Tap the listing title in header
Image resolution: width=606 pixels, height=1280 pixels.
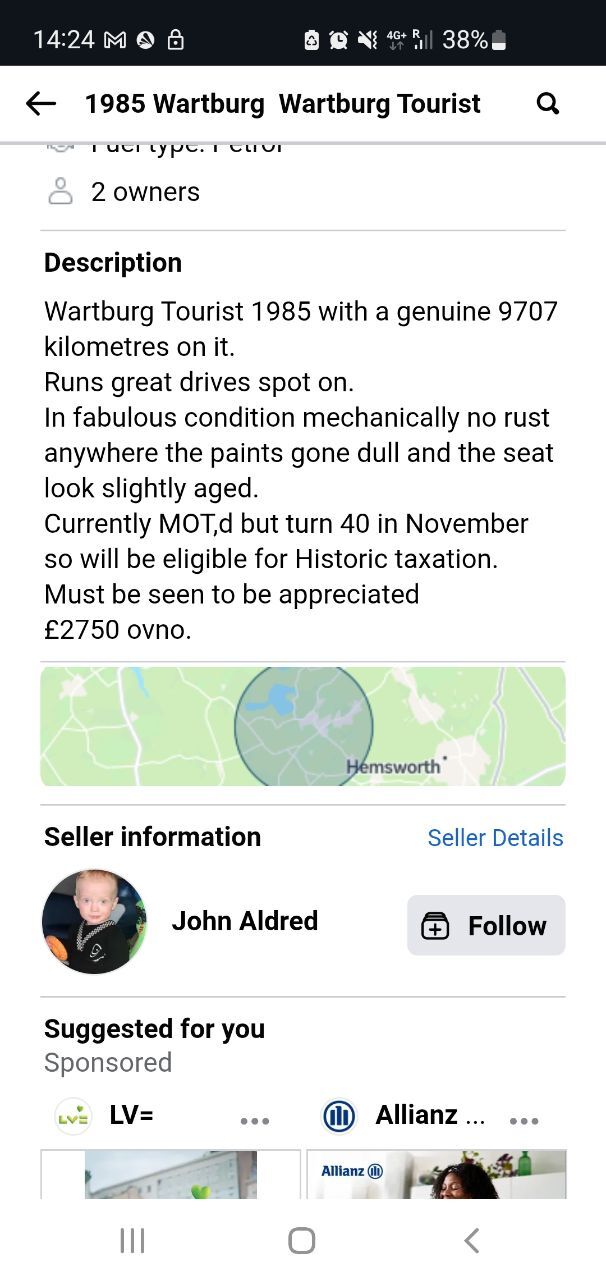[283, 103]
